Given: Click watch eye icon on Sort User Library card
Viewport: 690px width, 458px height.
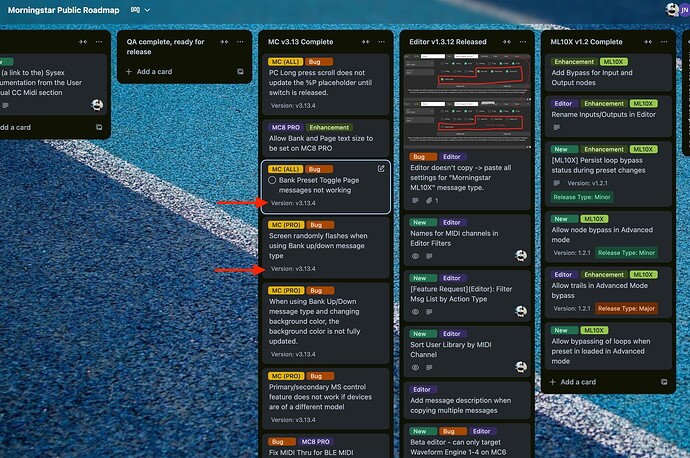Looking at the screenshot, I should 415,367.
